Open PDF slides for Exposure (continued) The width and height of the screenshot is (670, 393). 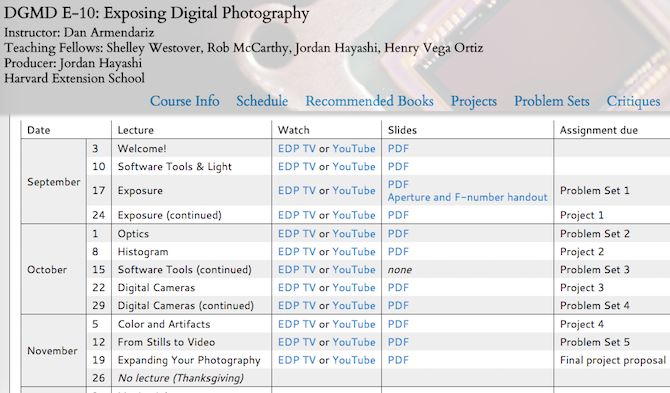398,215
